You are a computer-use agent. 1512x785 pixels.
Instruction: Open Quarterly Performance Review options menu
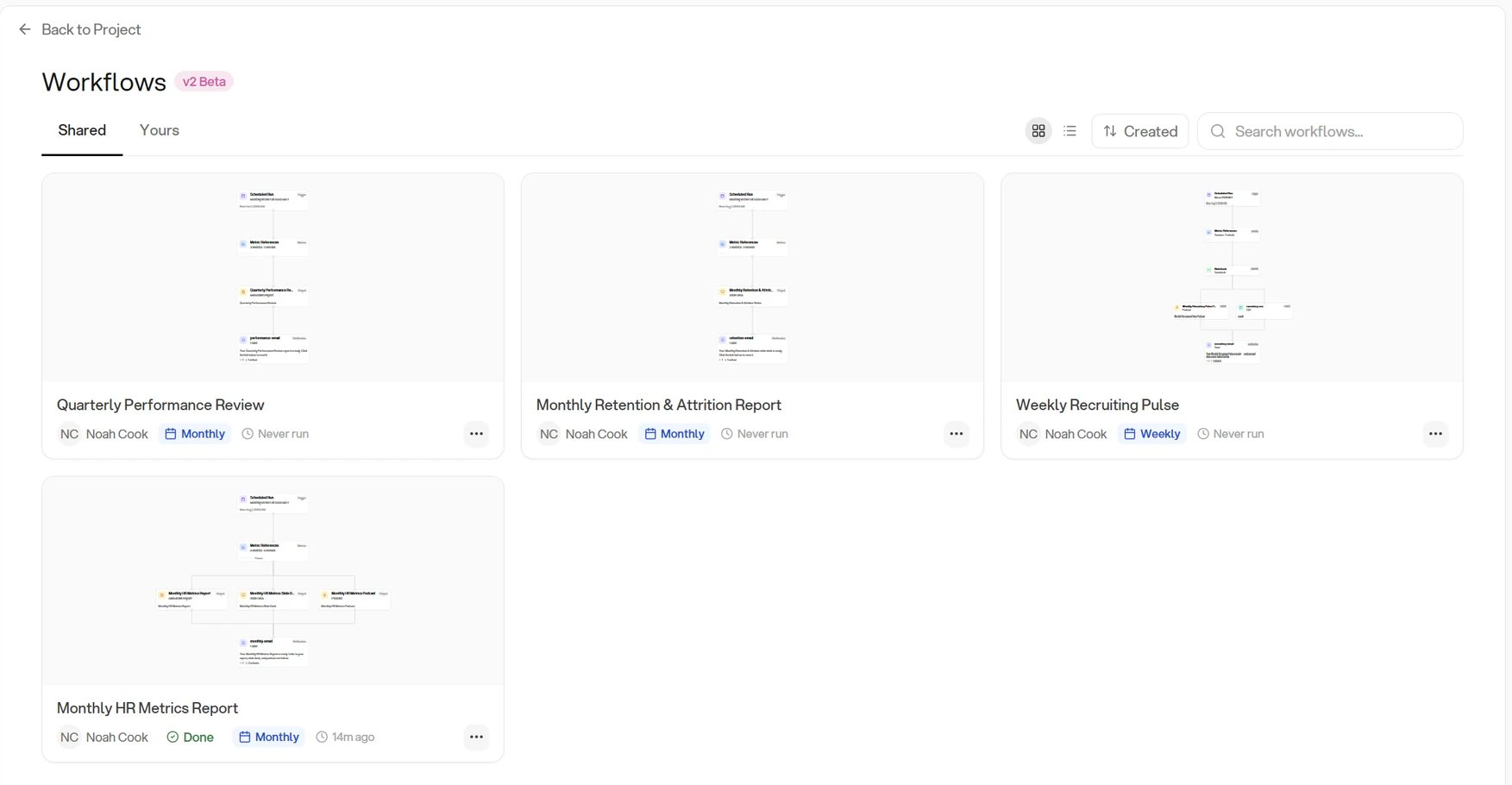(476, 434)
